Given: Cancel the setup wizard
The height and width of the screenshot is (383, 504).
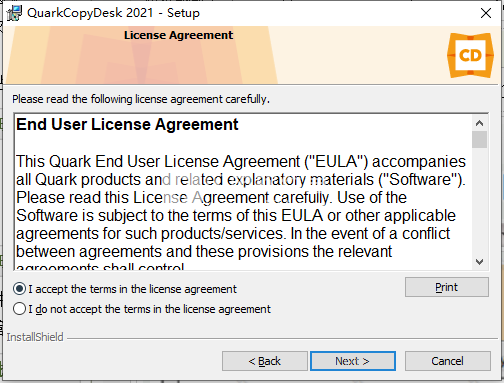Looking at the screenshot, I should coord(447,361).
